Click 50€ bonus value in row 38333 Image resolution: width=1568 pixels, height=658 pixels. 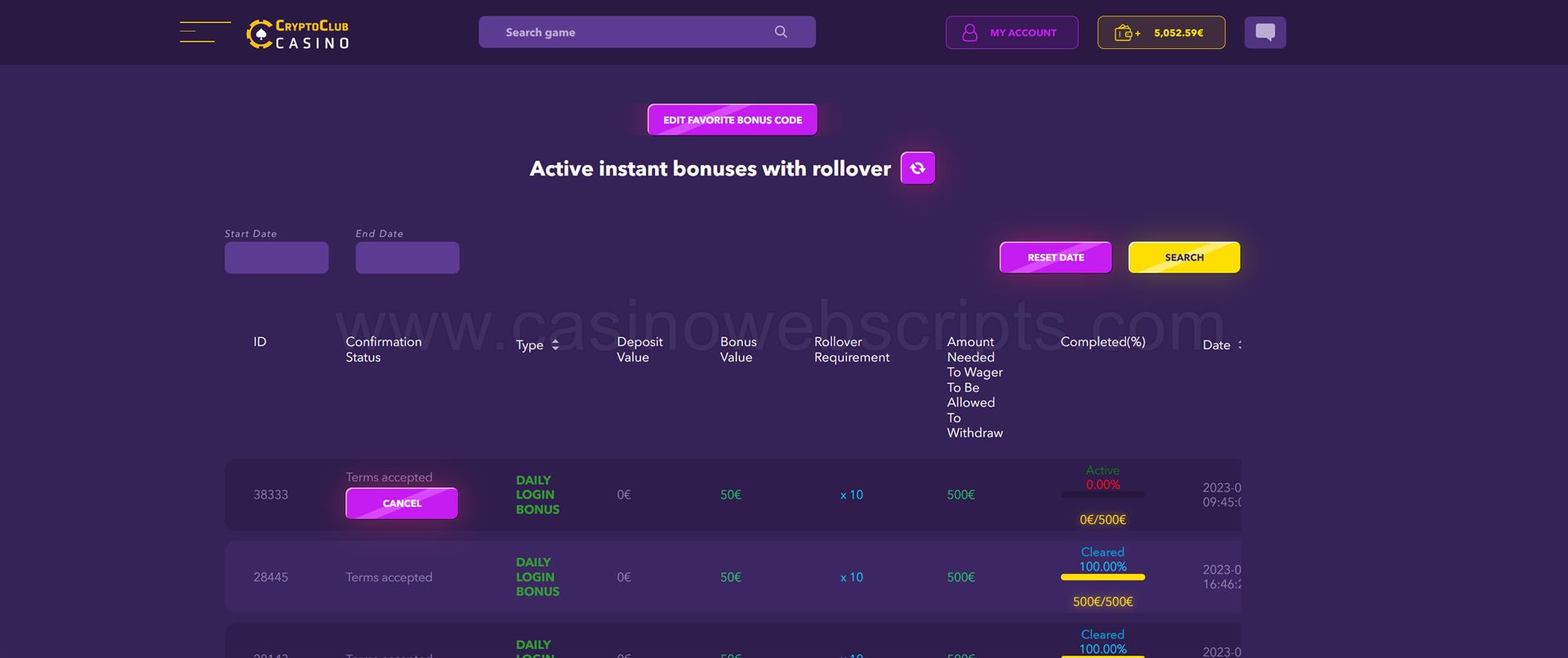pyautogui.click(x=731, y=495)
